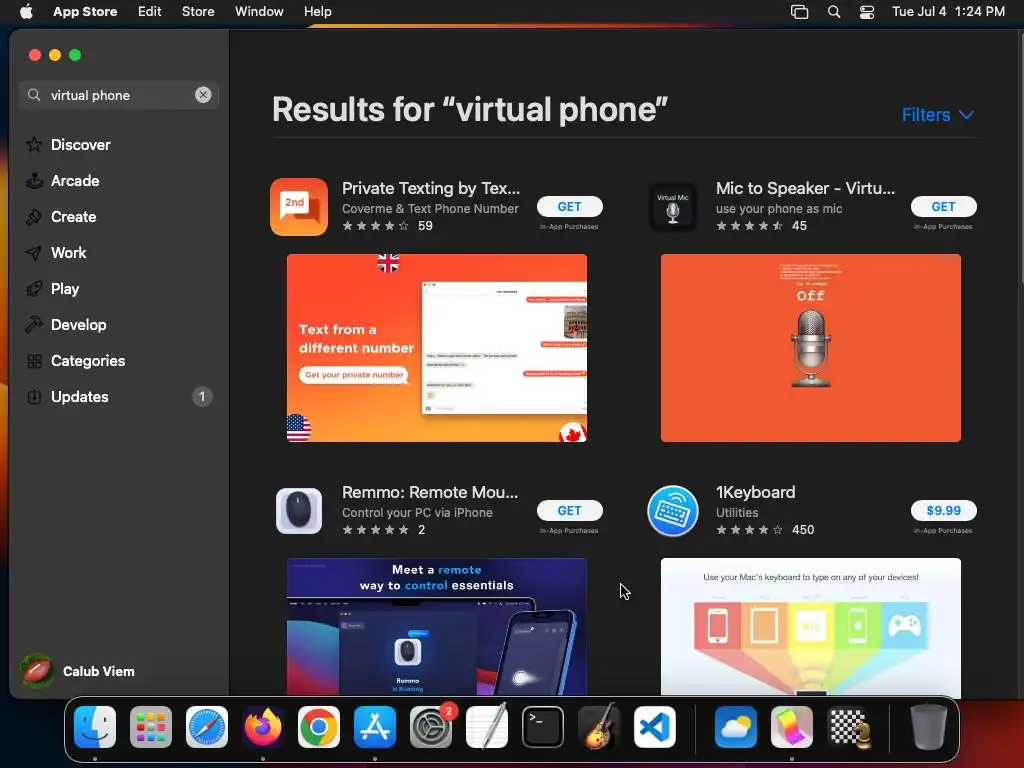
Task: Get Private Texting by Text app
Action: 569,206
